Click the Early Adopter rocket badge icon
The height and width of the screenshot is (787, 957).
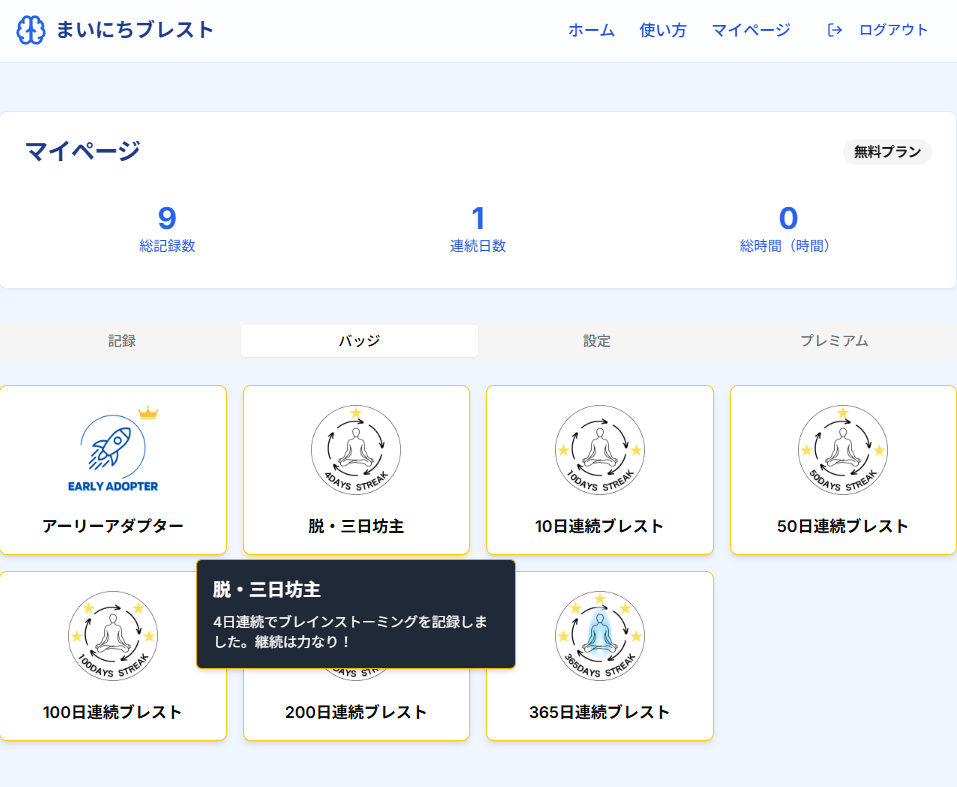[x=113, y=451]
